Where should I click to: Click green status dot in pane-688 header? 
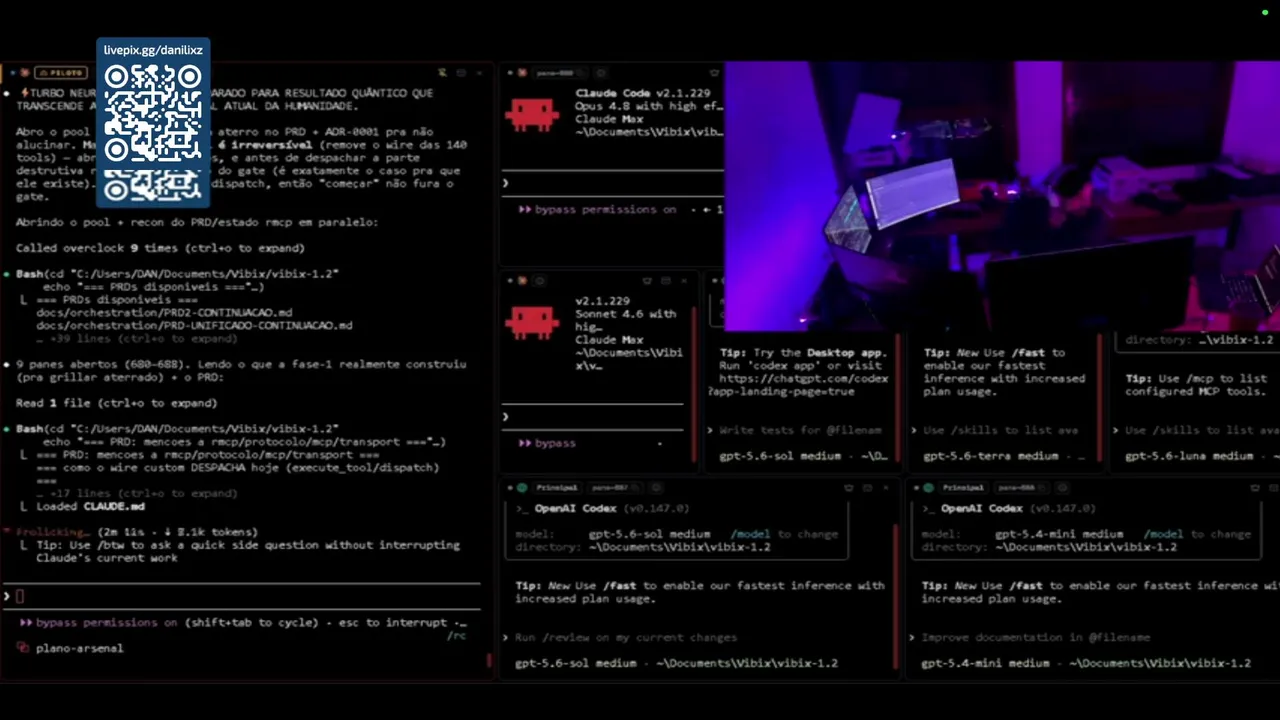pyautogui.click(x=928, y=488)
